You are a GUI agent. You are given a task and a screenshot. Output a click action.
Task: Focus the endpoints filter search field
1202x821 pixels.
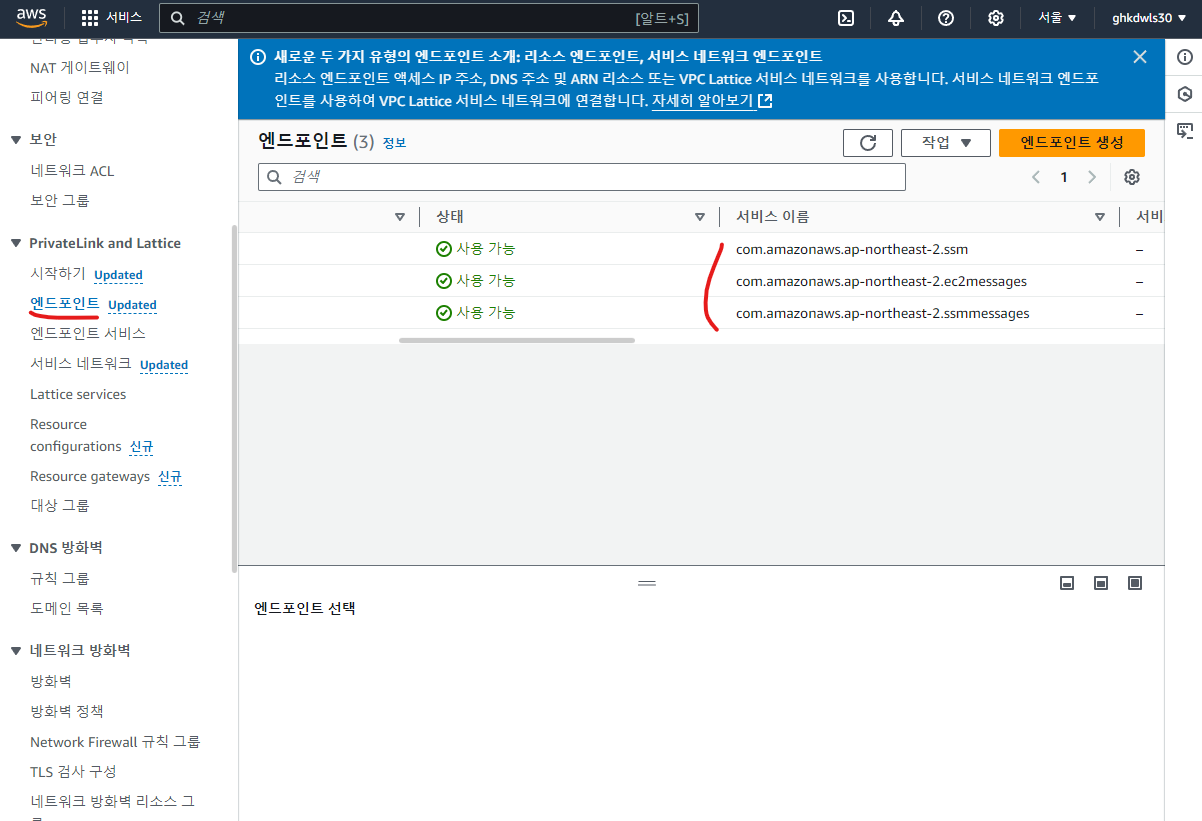click(581, 177)
